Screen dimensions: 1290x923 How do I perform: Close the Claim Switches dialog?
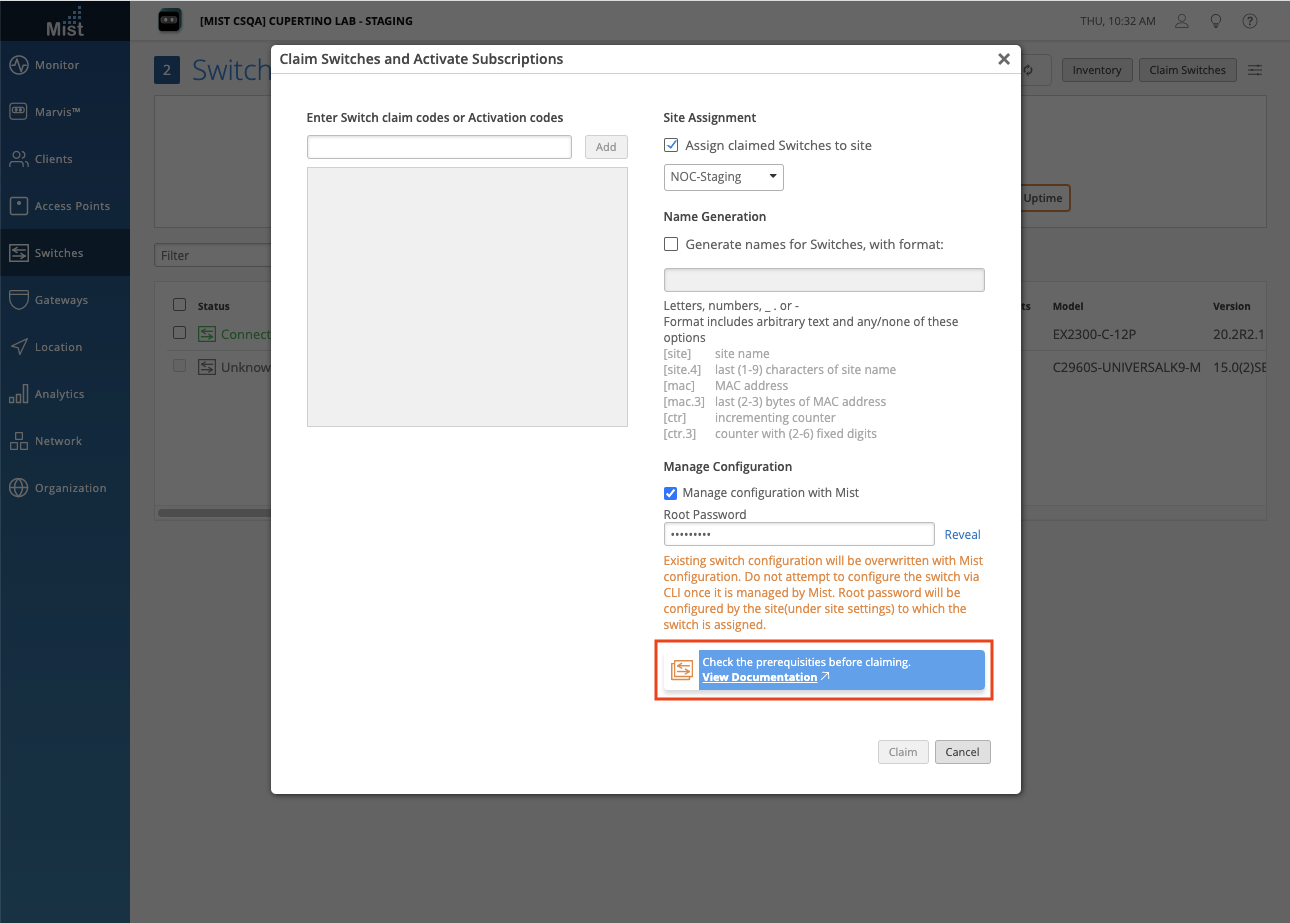click(x=1004, y=59)
